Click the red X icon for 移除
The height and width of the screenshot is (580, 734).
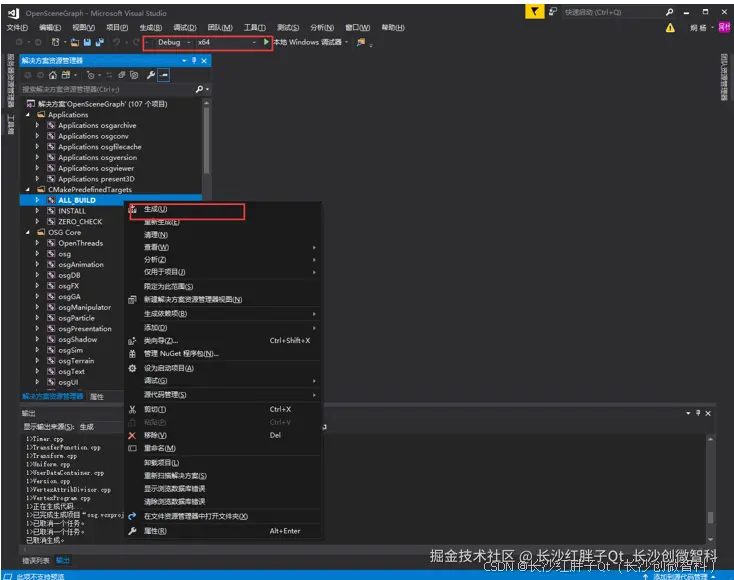[x=132, y=435]
